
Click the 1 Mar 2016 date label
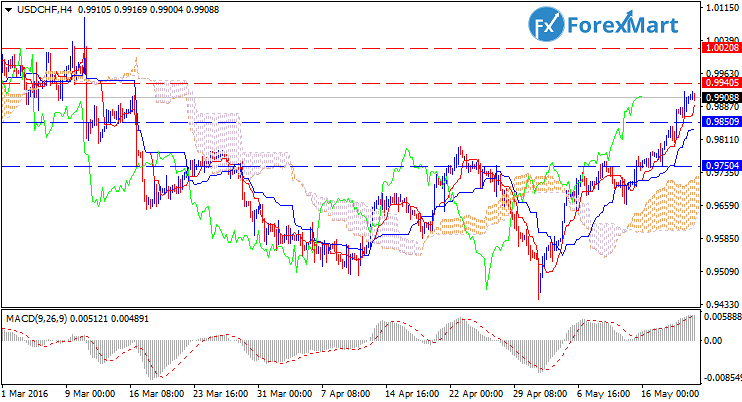(x=26, y=394)
